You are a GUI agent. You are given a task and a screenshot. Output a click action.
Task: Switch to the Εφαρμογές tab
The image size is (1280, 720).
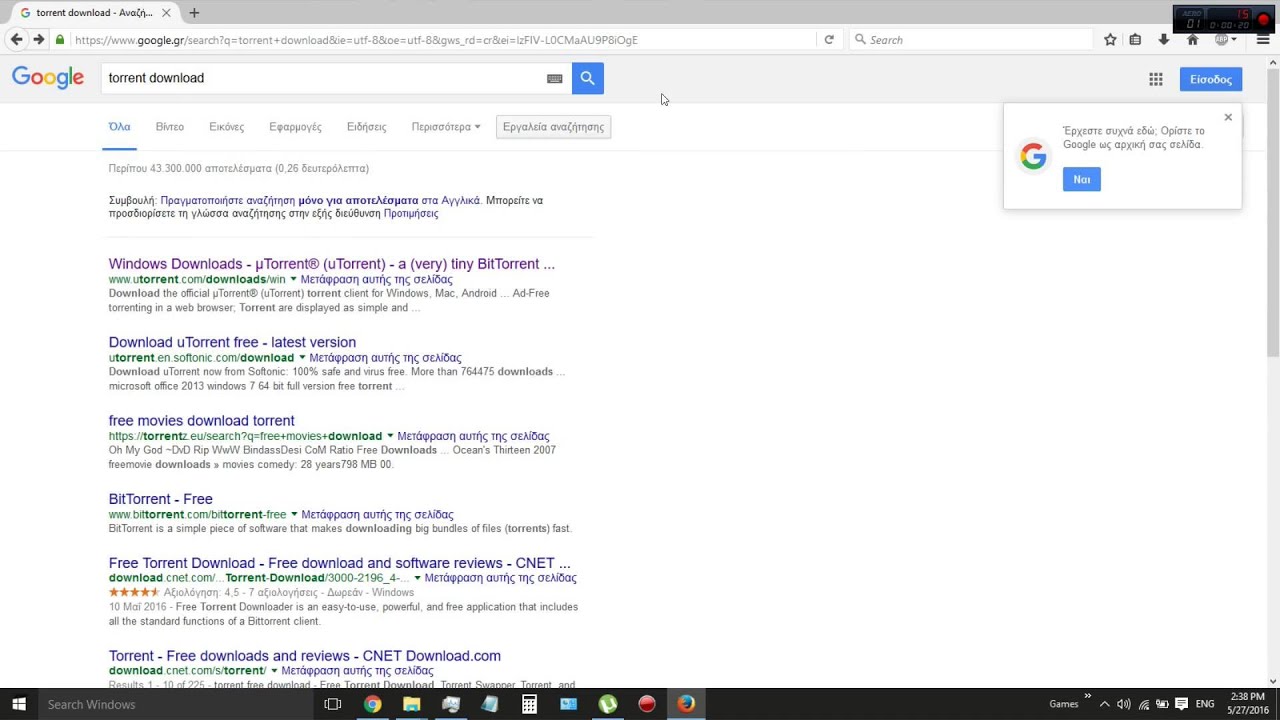click(295, 127)
